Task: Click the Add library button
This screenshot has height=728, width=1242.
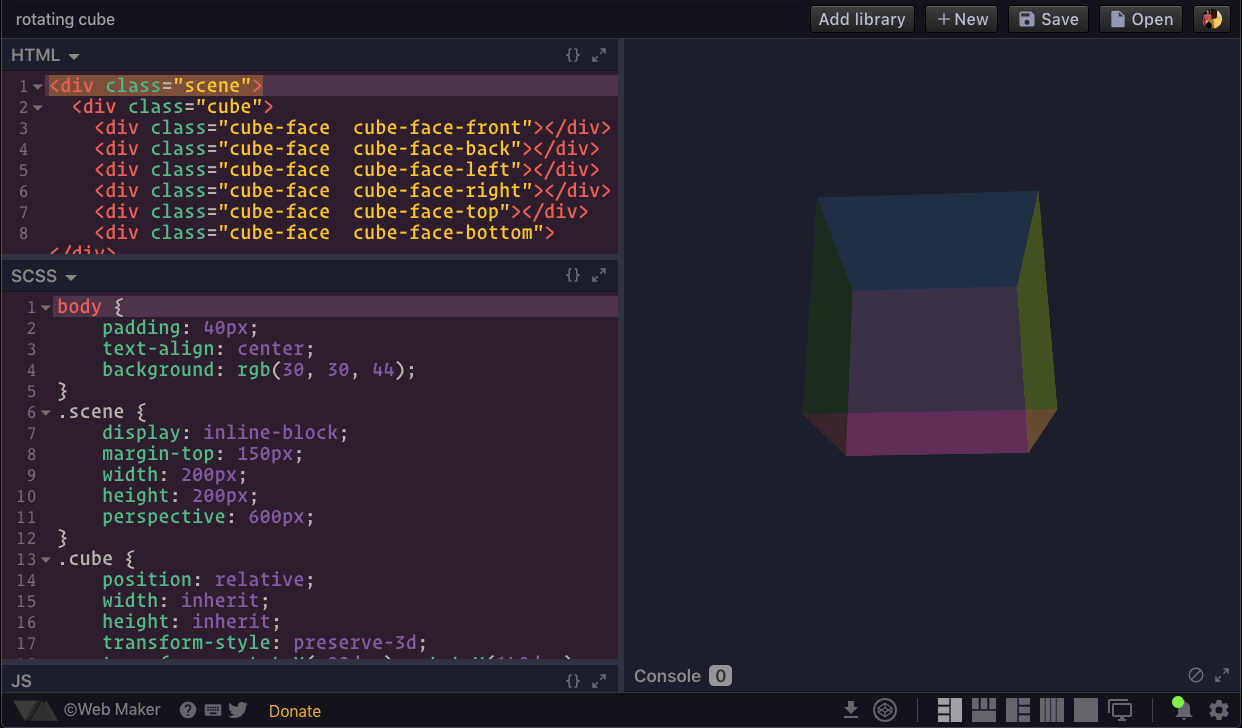Action: pos(861,18)
